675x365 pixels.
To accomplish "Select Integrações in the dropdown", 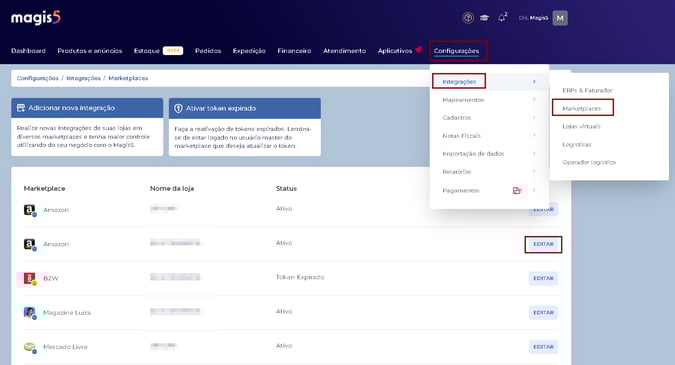I will click(459, 82).
